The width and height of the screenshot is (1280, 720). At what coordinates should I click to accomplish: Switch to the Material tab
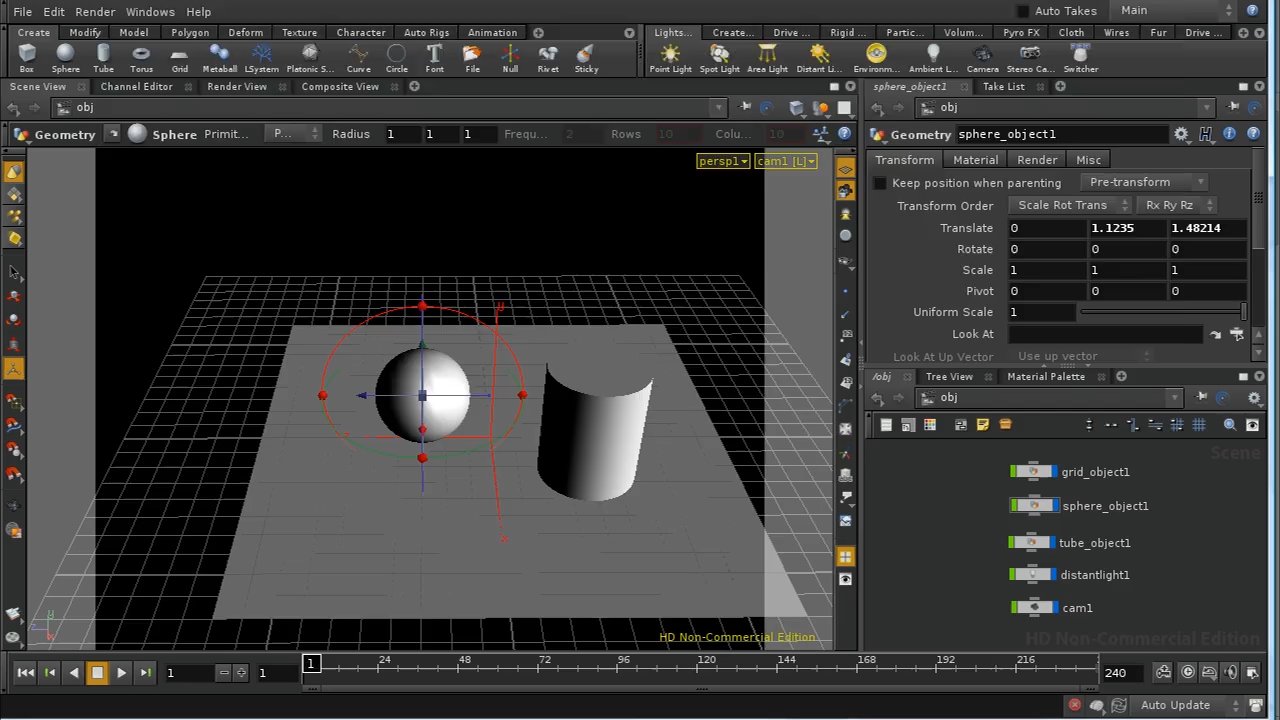(x=975, y=160)
